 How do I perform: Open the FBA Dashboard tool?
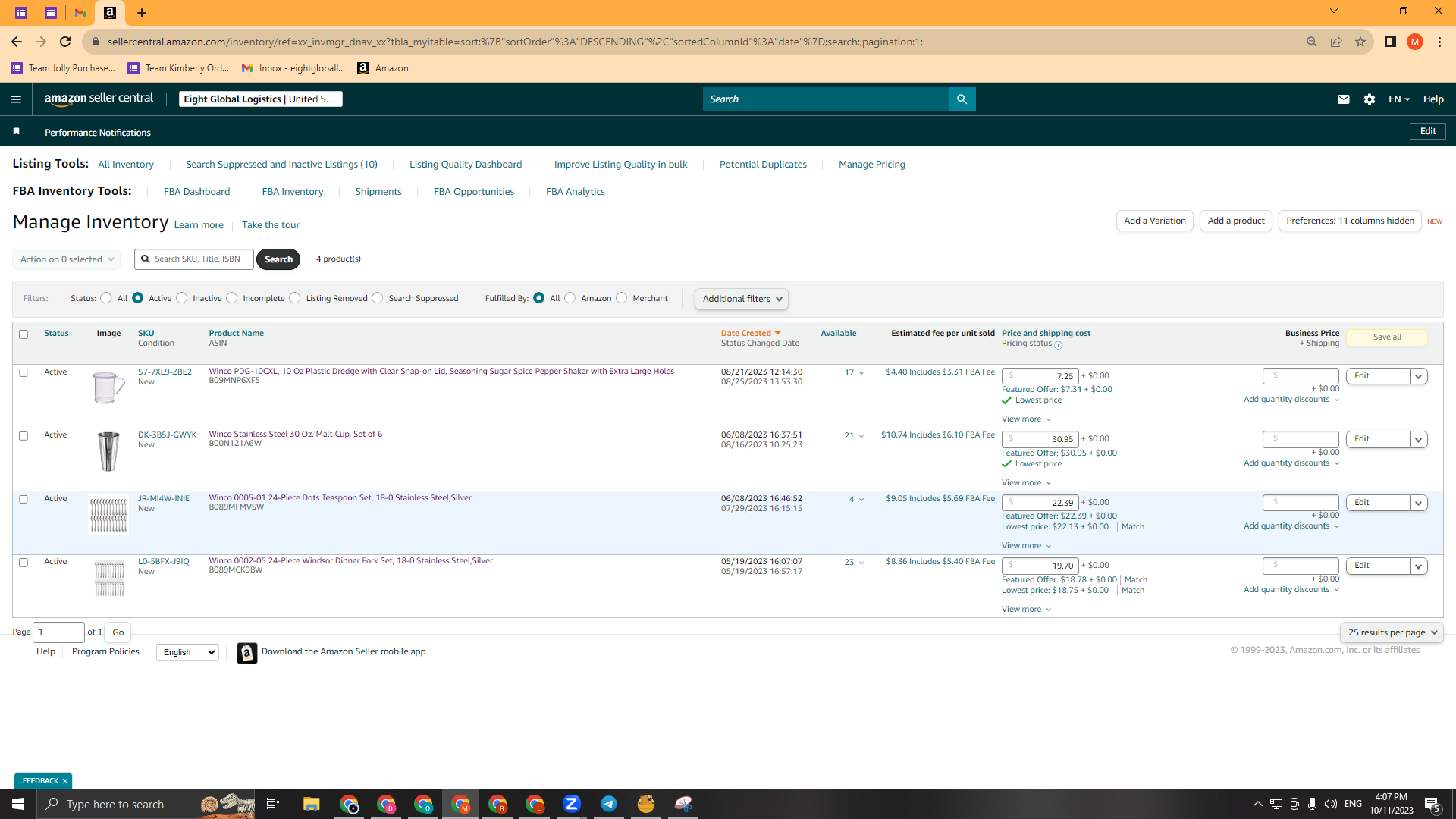coord(197,192)
